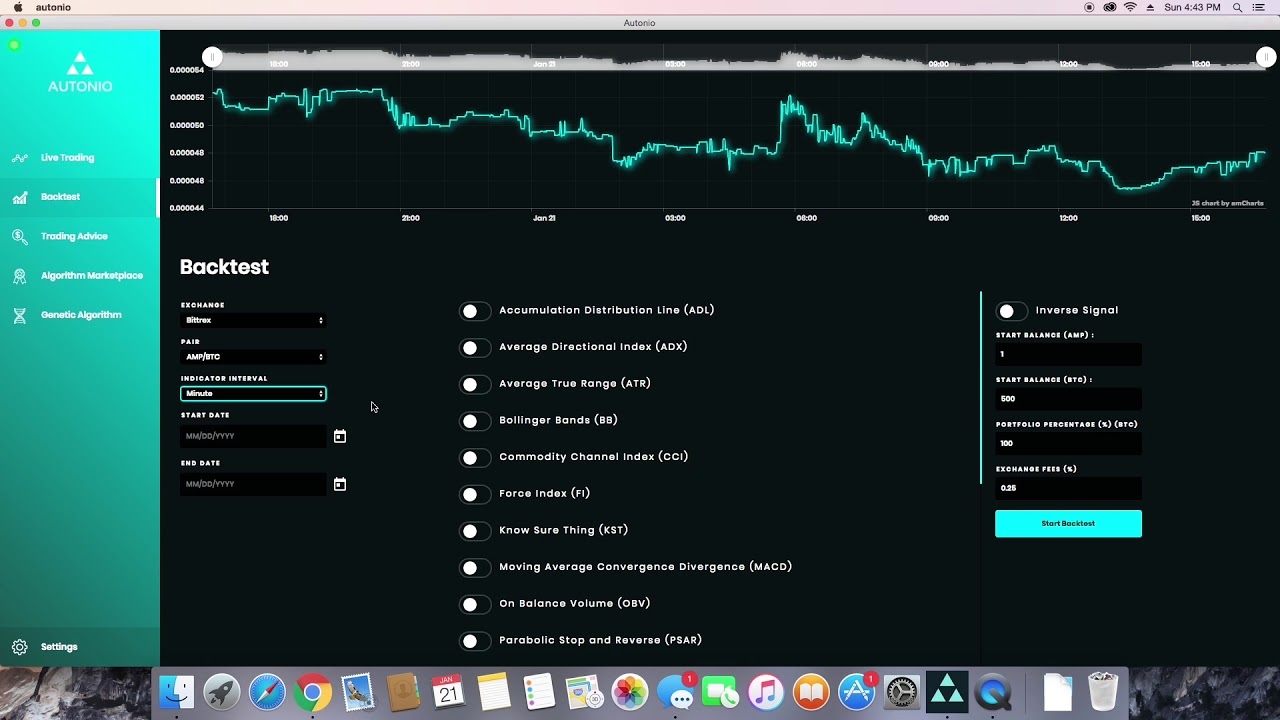
Task: Click the JS chart by amCharts link
Action: pyautogui.click(x=1227, y=203)
